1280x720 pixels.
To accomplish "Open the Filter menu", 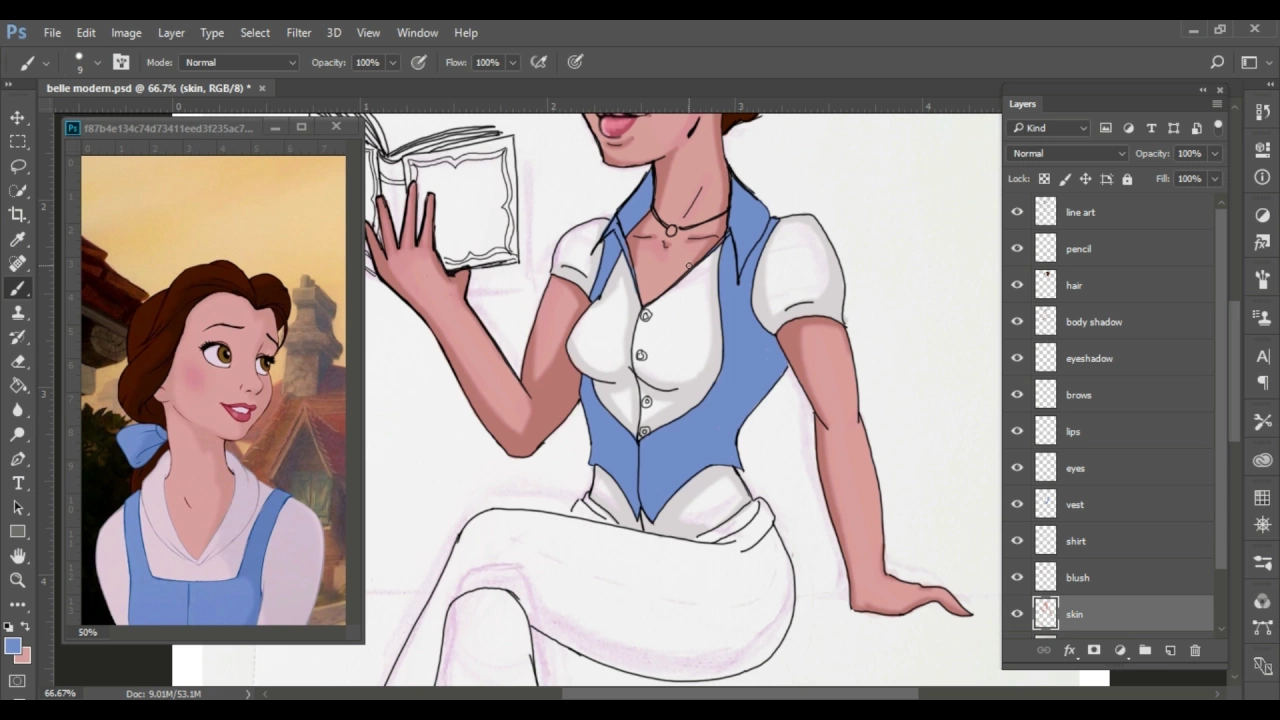I will pyautogui.click(x=299, y=32).
